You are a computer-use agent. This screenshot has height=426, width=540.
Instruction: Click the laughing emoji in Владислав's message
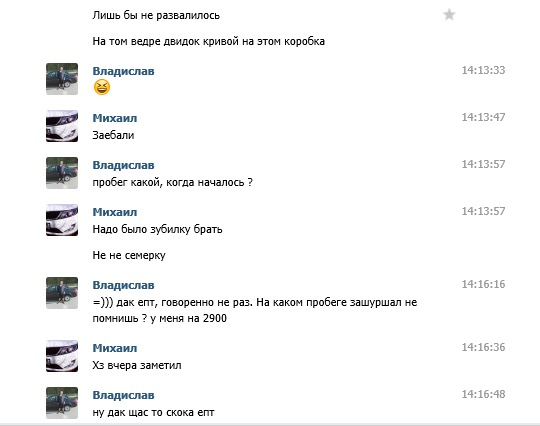point(102,87)
